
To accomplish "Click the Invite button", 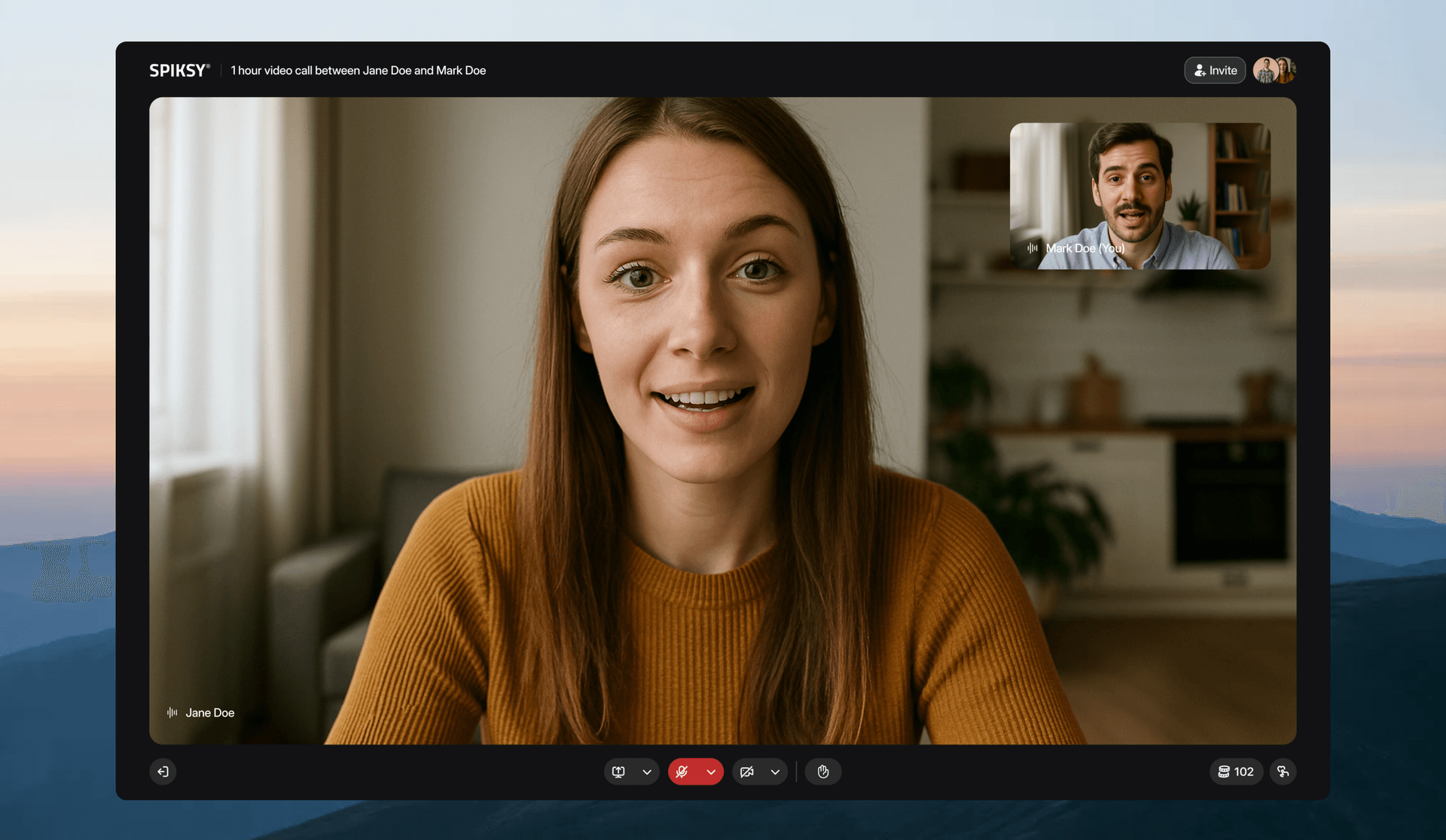I will tap(1215, 70).
